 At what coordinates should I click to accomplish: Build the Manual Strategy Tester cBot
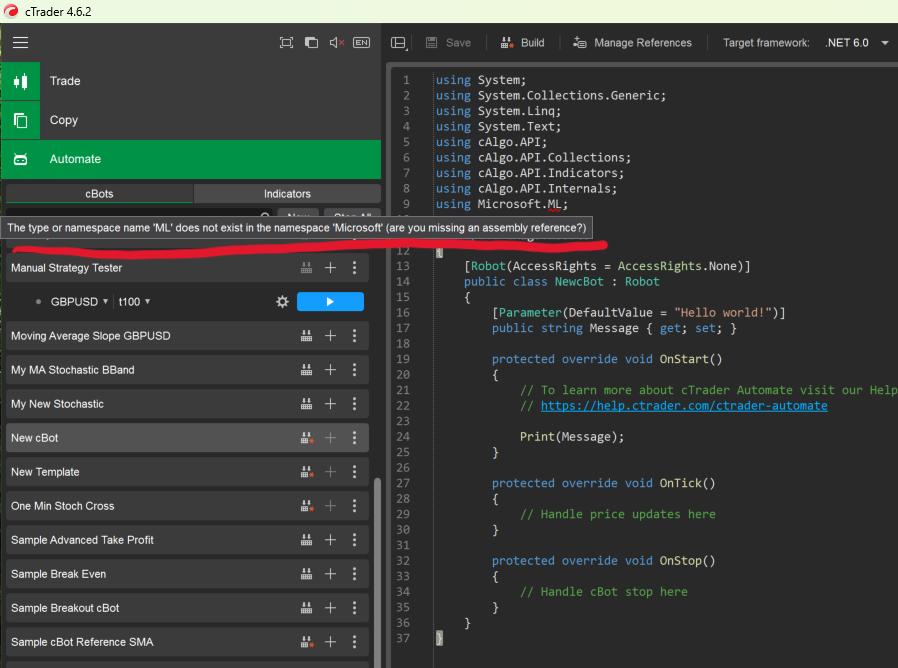coord(306,268)
